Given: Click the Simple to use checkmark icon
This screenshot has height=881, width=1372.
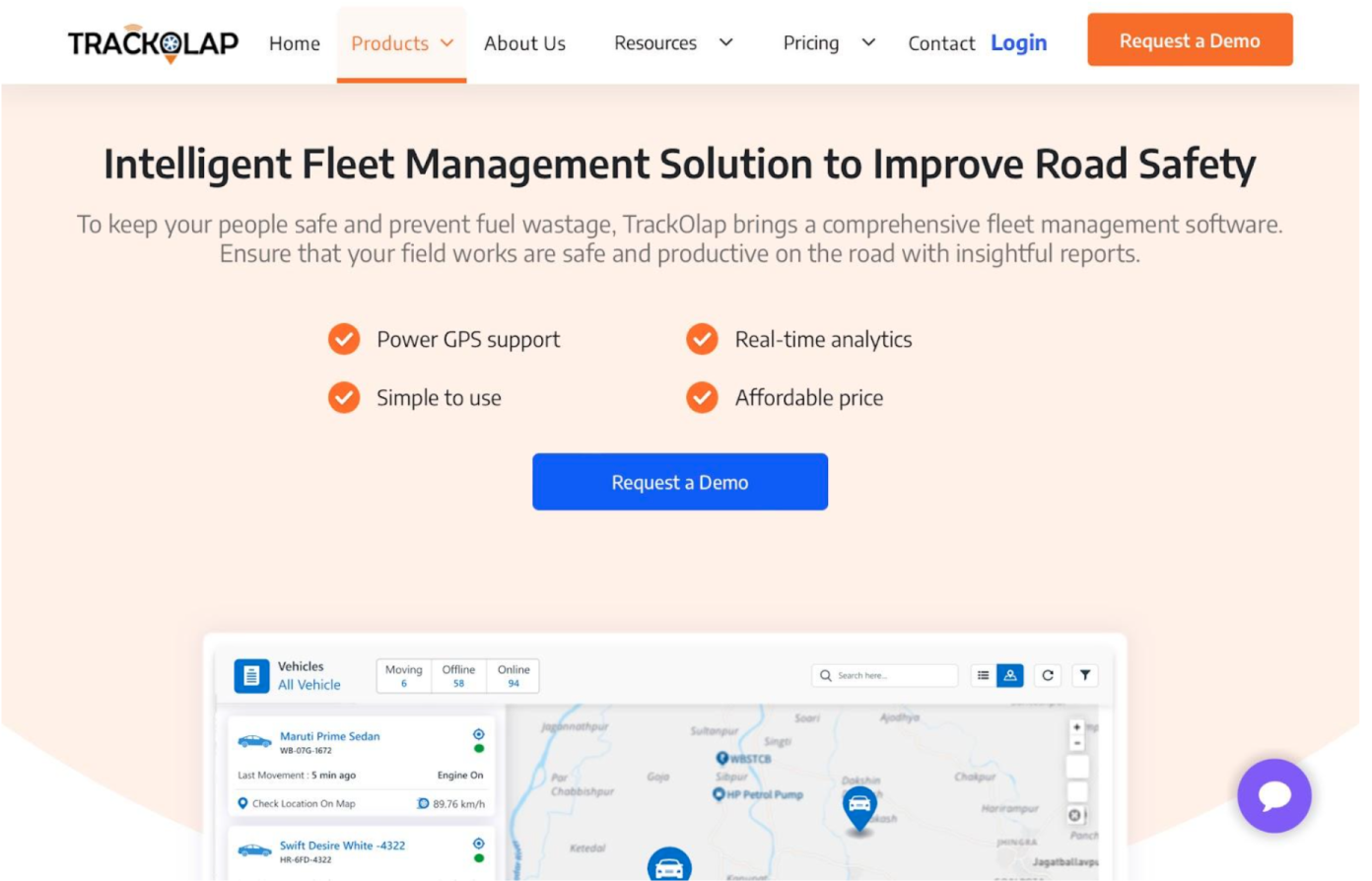Looking at the screenshot, I should click(x=344, y=397).
